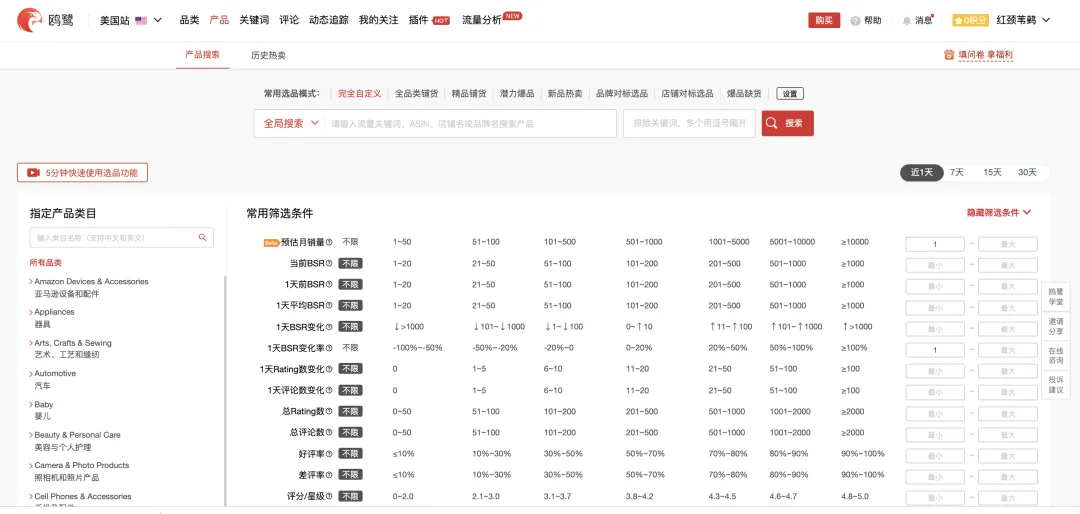Select 4.3~4.5 for 评分/星级
The width and height of the screenshot is (1080, 514).
click(722, 496)
